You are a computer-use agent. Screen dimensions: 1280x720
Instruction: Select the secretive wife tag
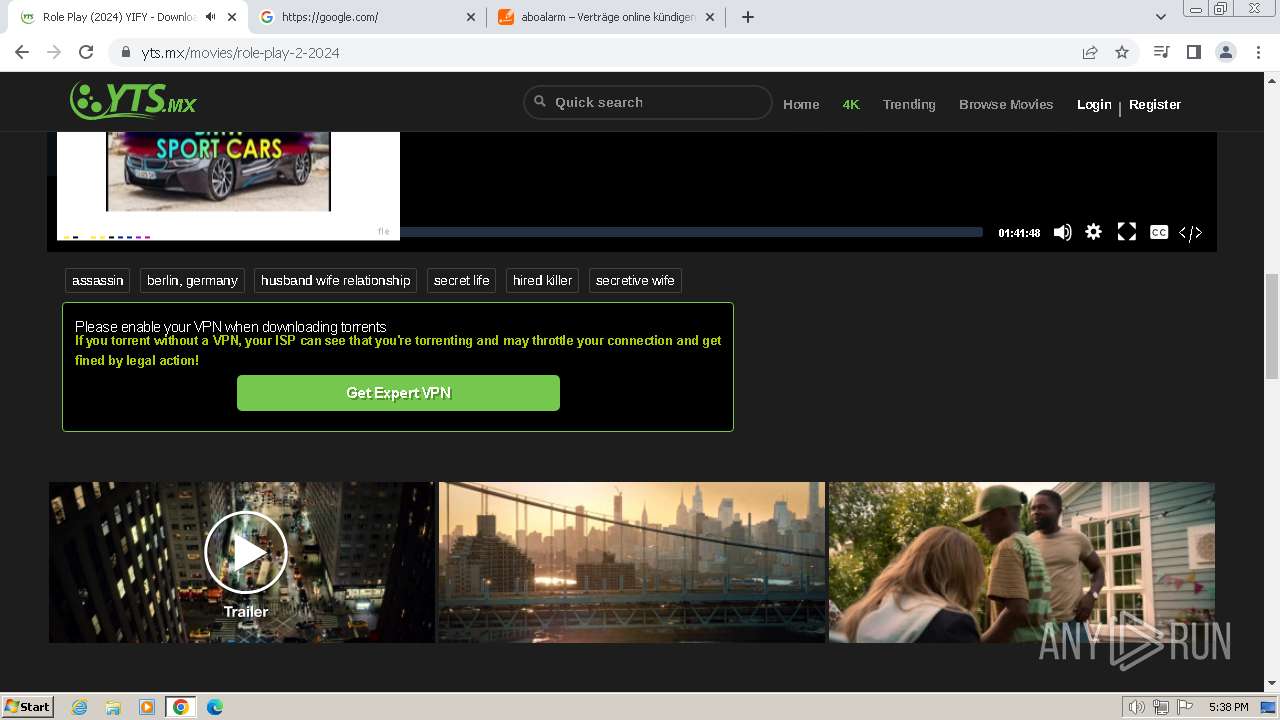pos(635,281)
